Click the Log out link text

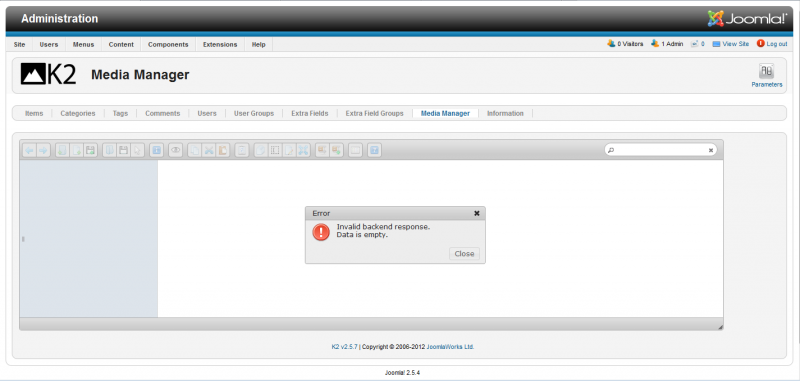777,44
